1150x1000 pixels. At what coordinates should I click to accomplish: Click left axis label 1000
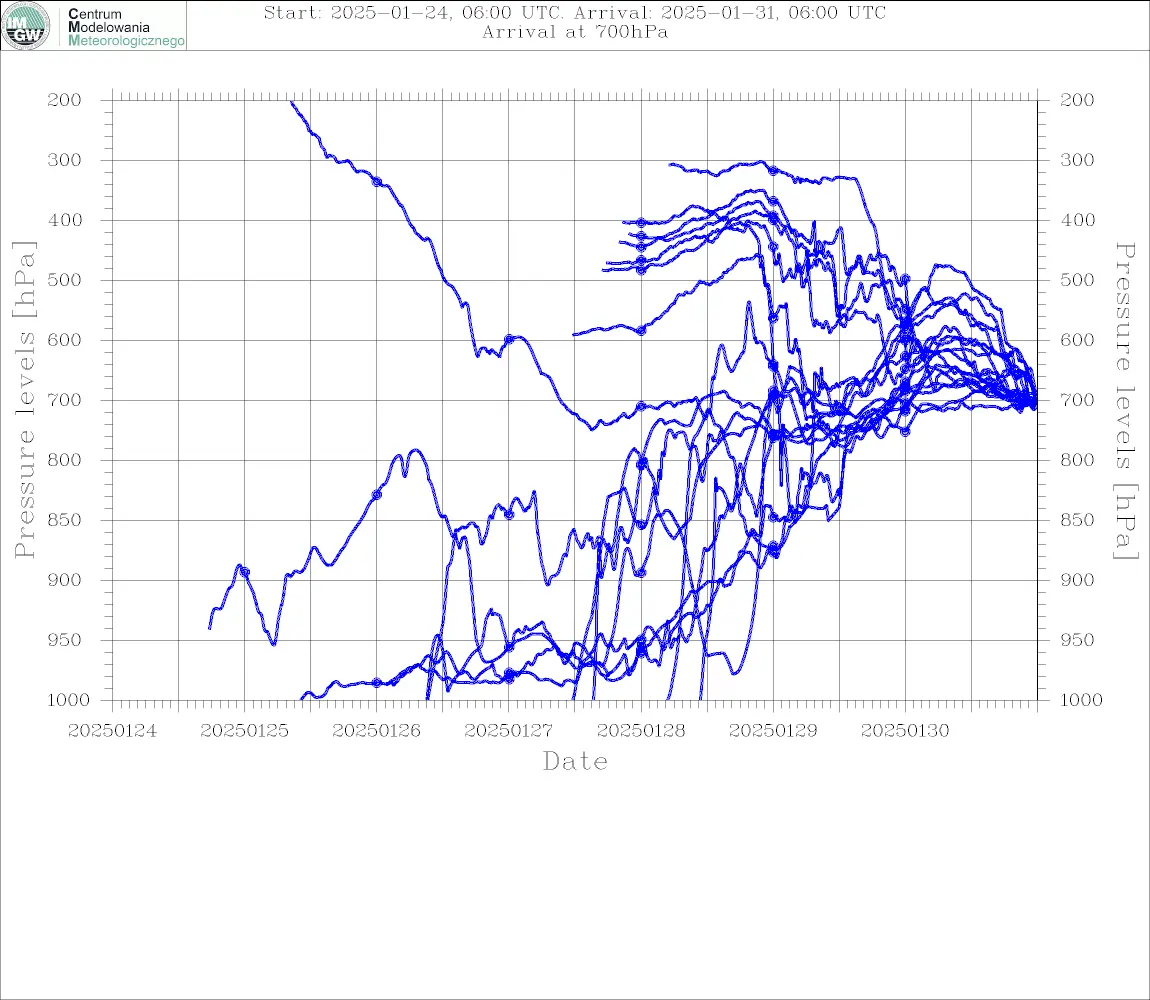[68, 700]
